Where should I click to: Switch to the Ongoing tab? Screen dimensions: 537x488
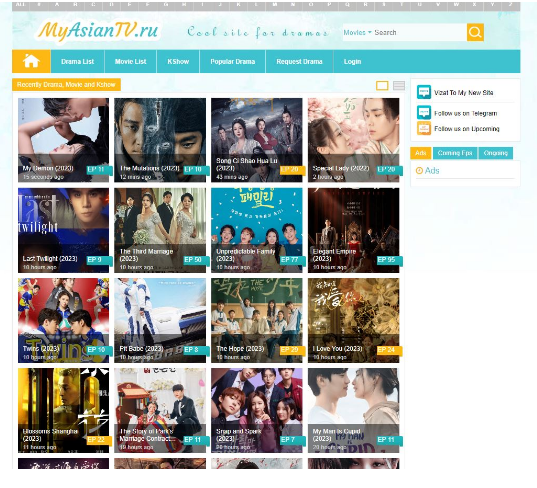496,153
